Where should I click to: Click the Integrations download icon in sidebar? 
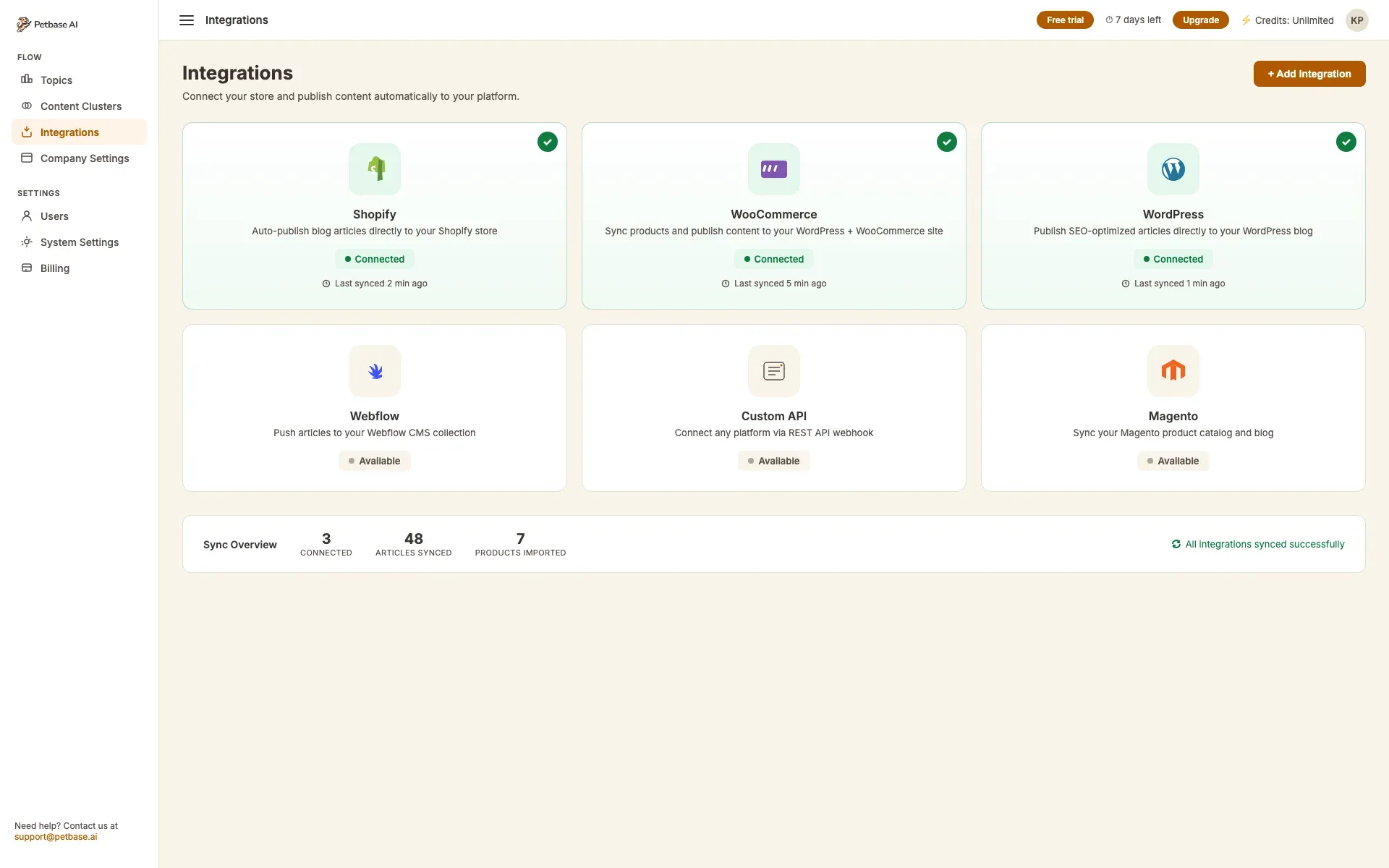click(27, 132)
